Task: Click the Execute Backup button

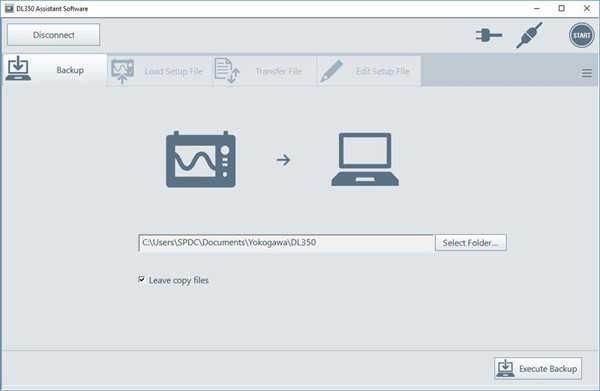Action: [538, 368]
